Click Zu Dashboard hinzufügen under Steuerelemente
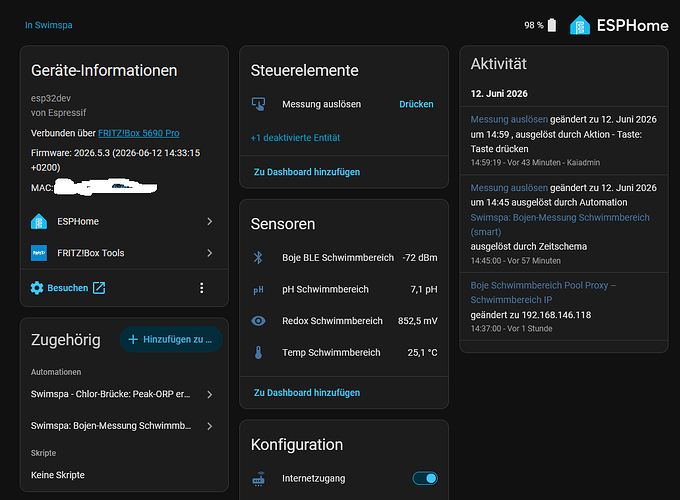Image resolution: width=680 pixels, height=500 pixels. 307,172
